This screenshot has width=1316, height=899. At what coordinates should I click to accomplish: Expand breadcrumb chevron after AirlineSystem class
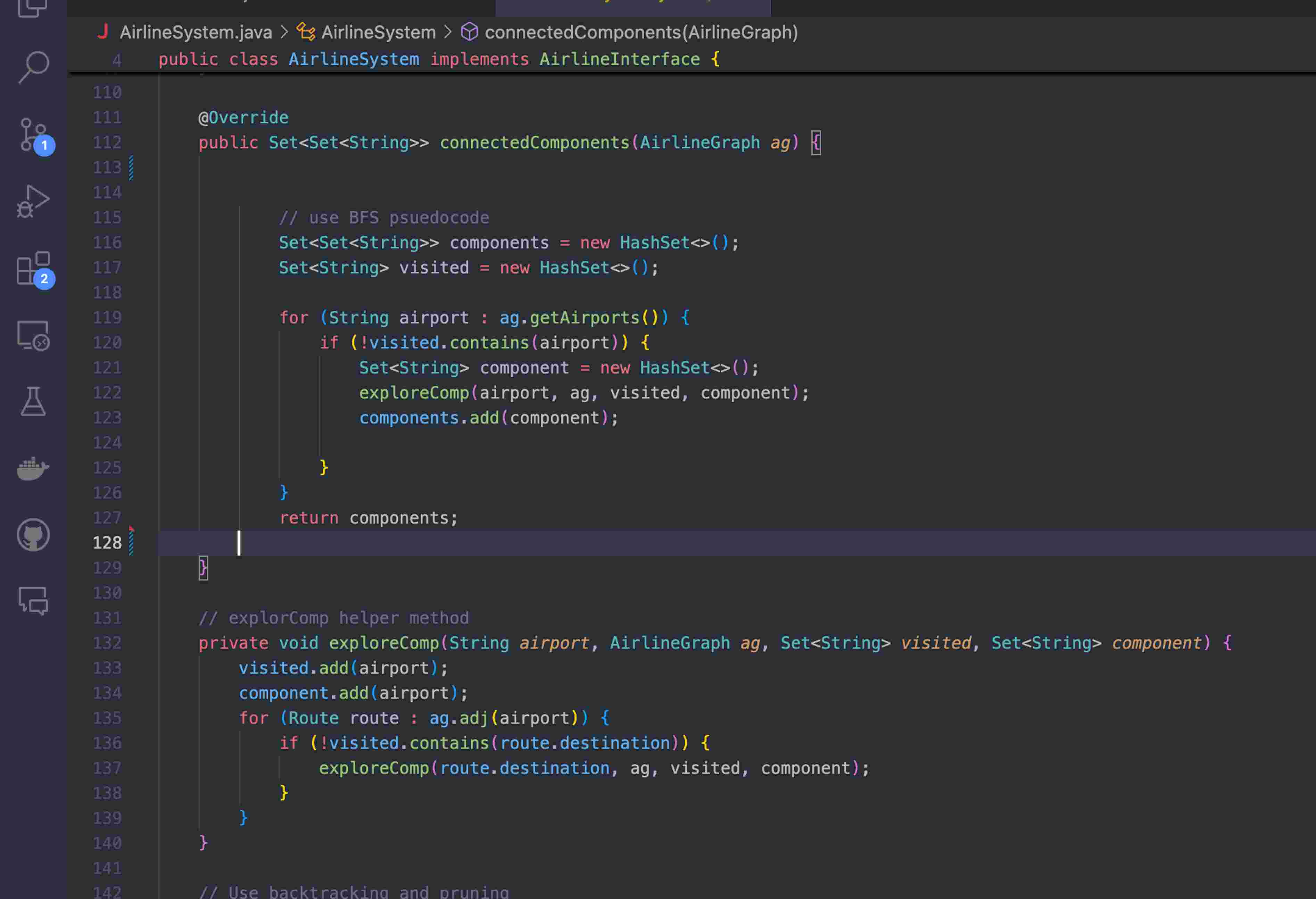(448, 32)
